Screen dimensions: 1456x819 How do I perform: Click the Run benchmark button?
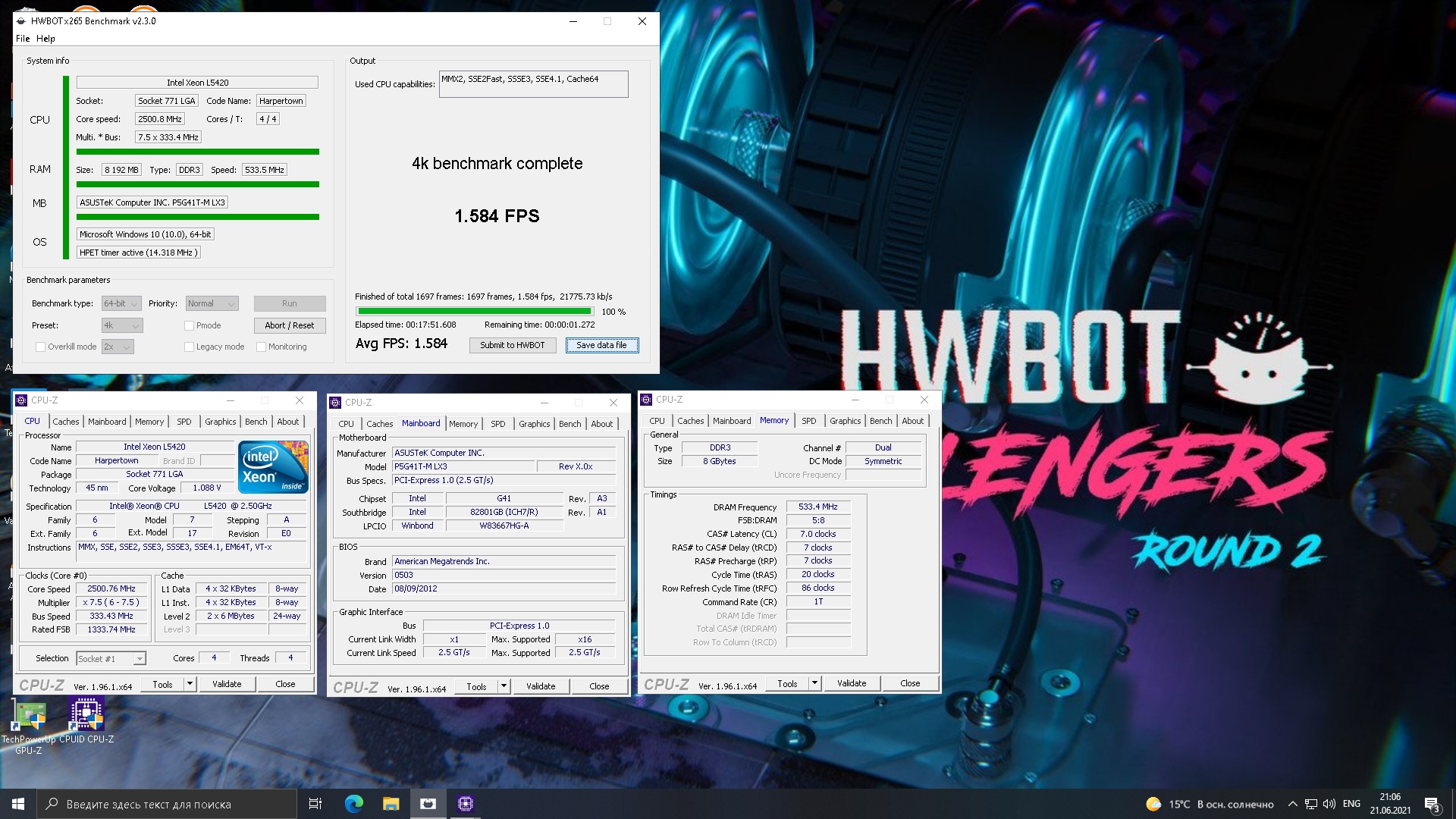pyautogui.click(x=290, y=303)
